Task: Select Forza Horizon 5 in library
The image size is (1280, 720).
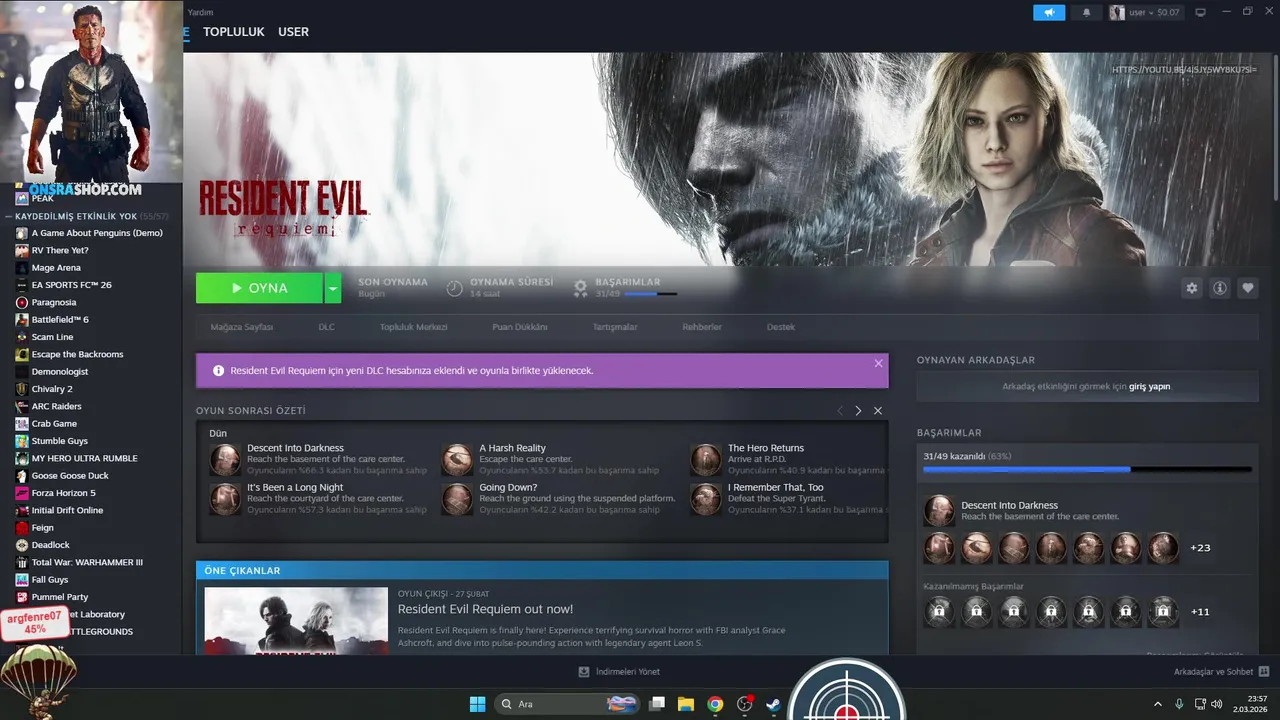Action: tap(63, 493)
